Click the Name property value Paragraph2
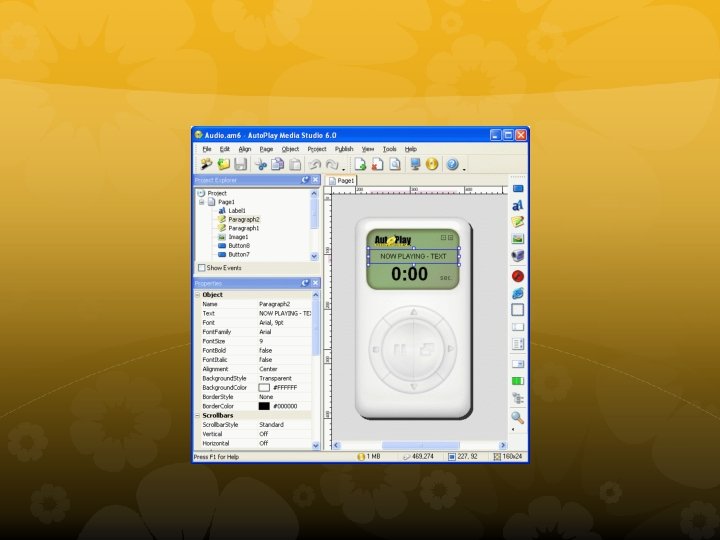The width and height of the screenshot is (720, 540). 275,304
